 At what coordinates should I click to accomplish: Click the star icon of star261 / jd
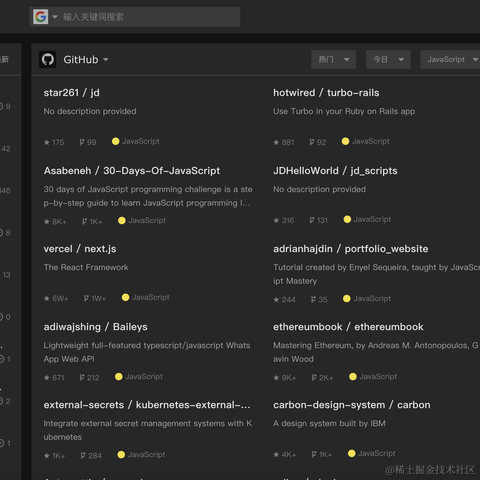pyautogui.click(x=47, y=142)
